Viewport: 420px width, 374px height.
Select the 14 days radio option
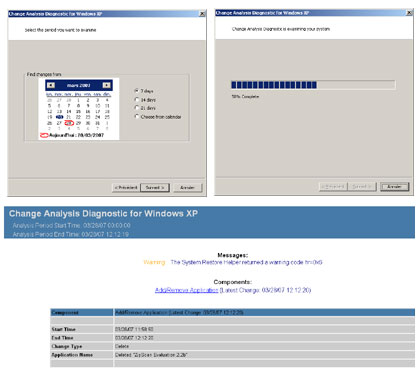point(137,100)
